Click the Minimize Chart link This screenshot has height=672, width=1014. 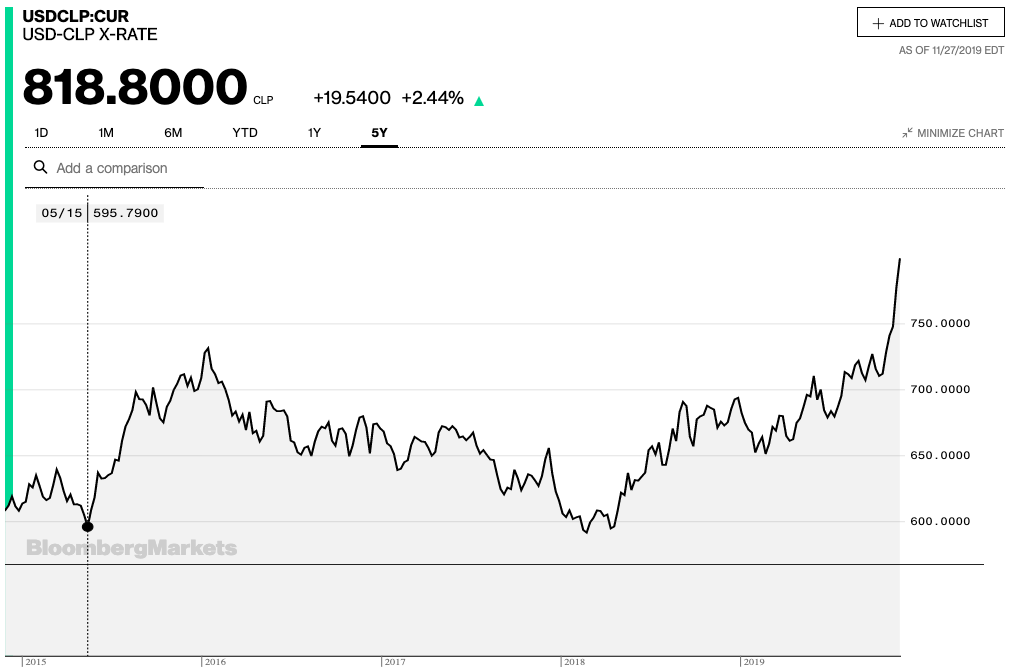(953, 133)
